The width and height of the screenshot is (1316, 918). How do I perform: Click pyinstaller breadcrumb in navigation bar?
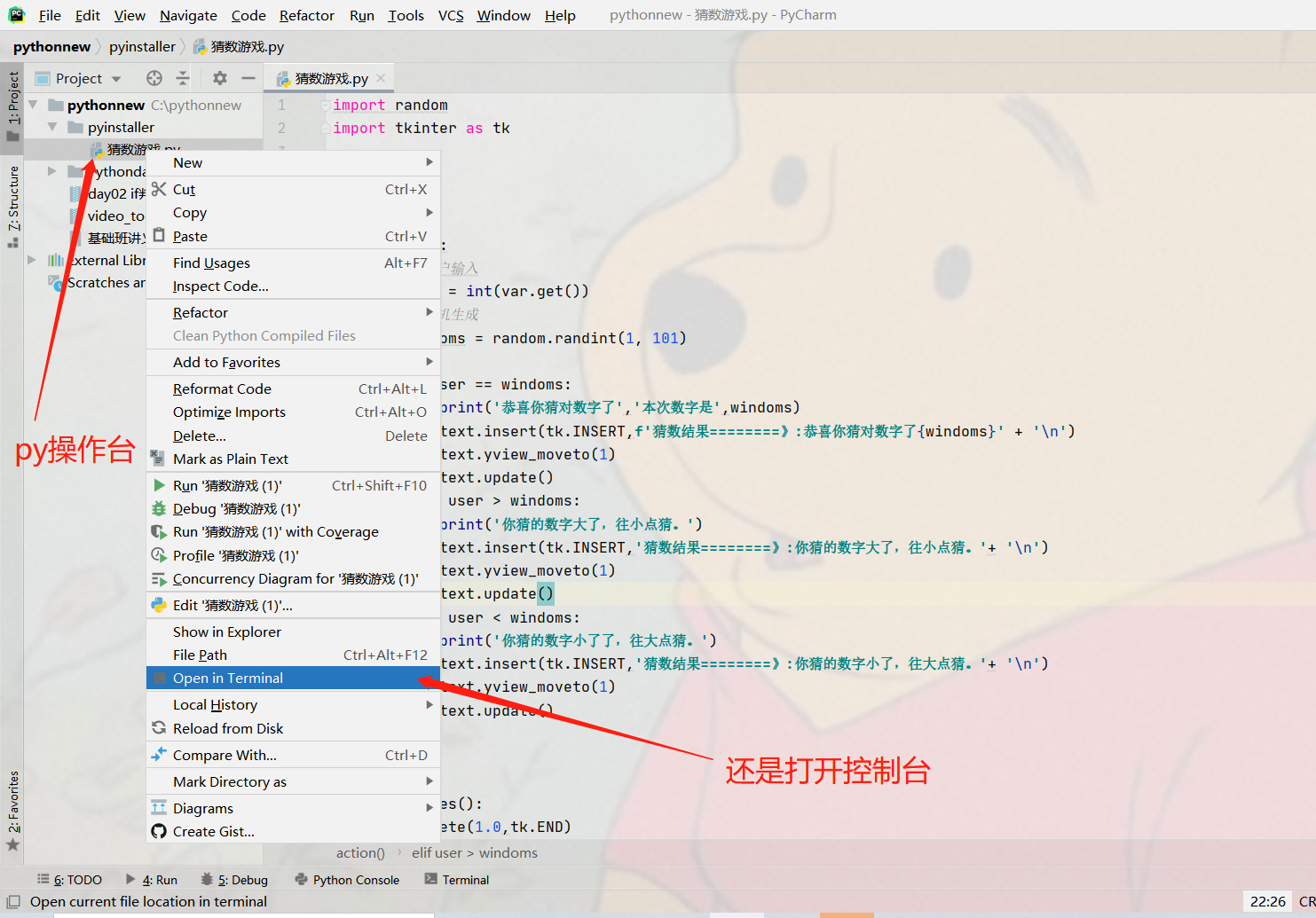pos(142,46)
